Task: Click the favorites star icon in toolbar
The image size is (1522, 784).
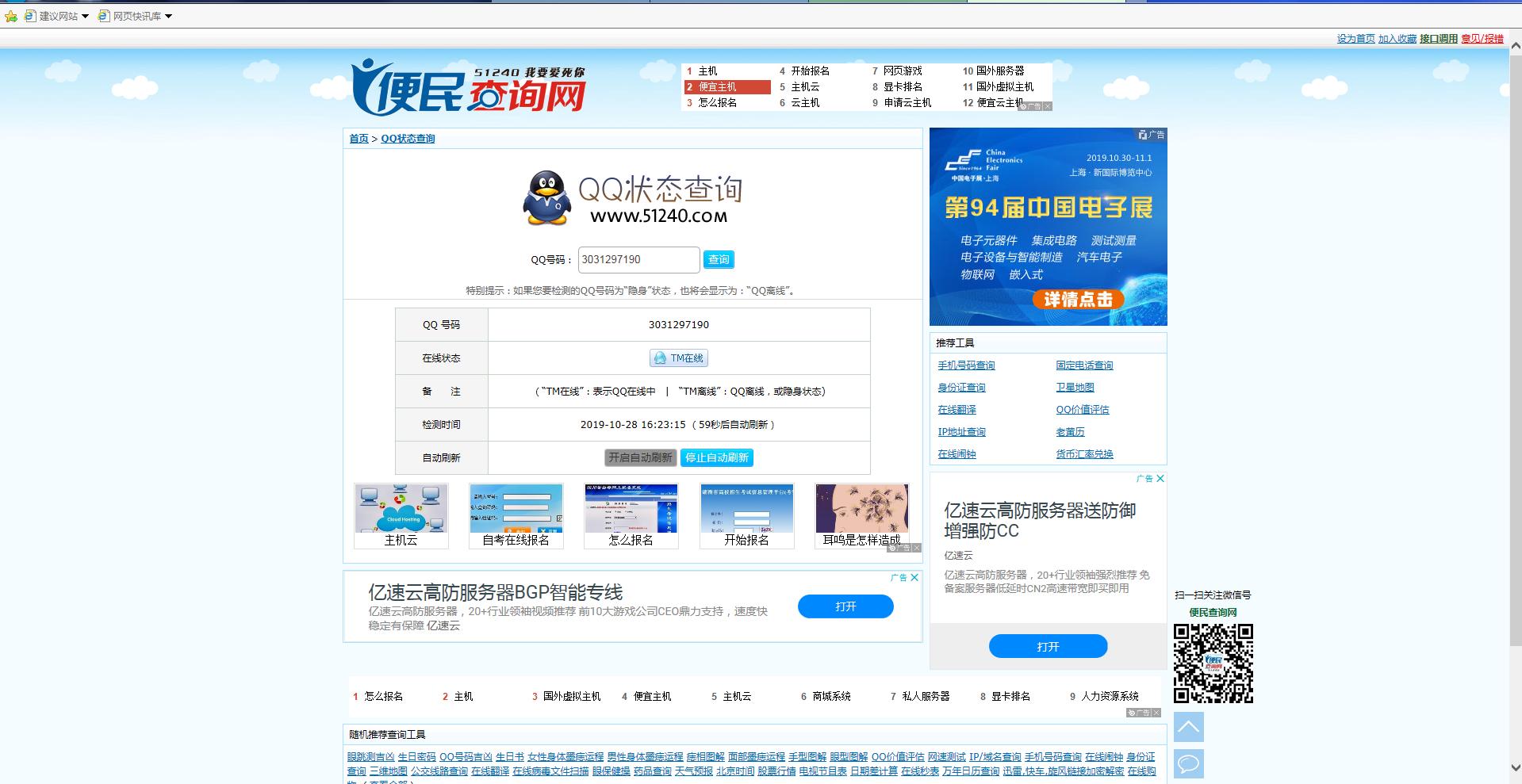Action: [11, 16]
